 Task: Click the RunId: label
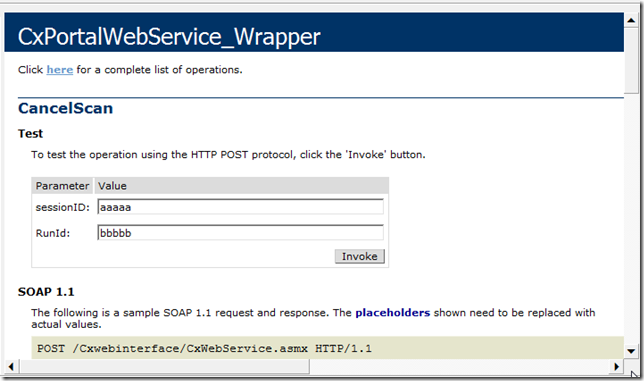[x=53, y=233]
